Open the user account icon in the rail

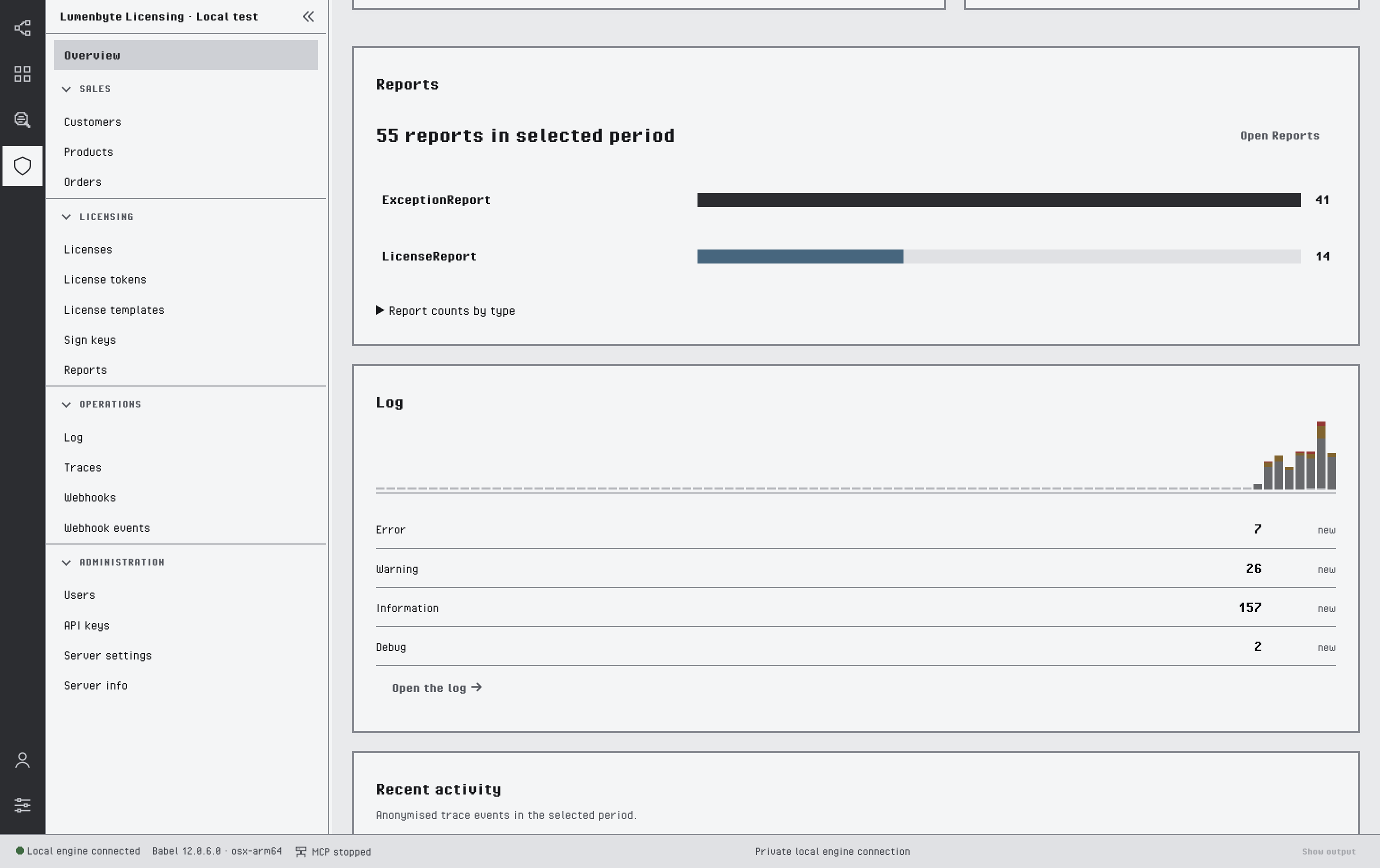point(22,760)
